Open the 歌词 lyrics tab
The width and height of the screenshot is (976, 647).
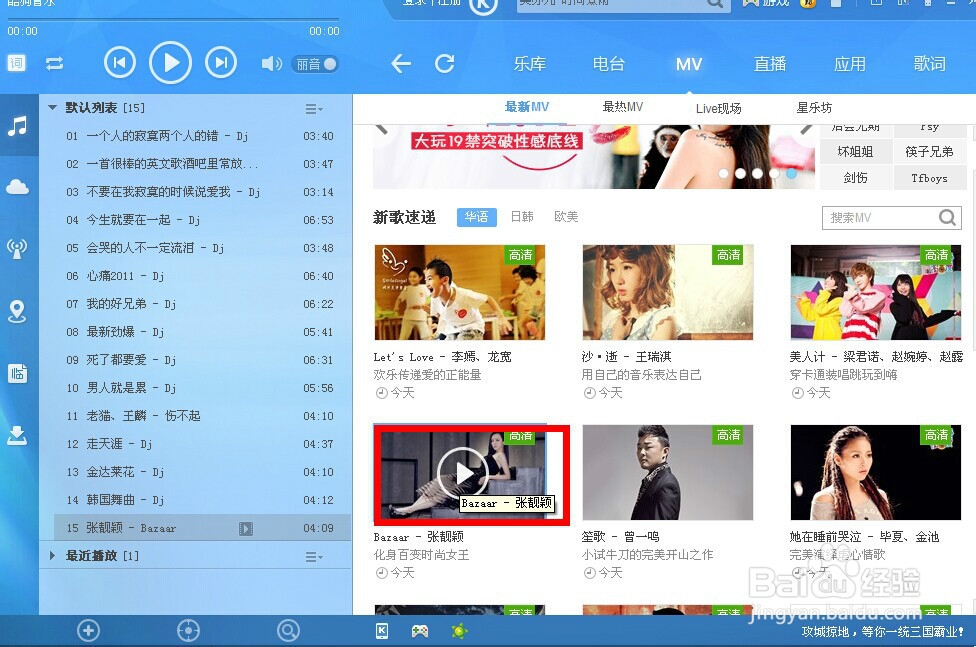pos(929,64)
